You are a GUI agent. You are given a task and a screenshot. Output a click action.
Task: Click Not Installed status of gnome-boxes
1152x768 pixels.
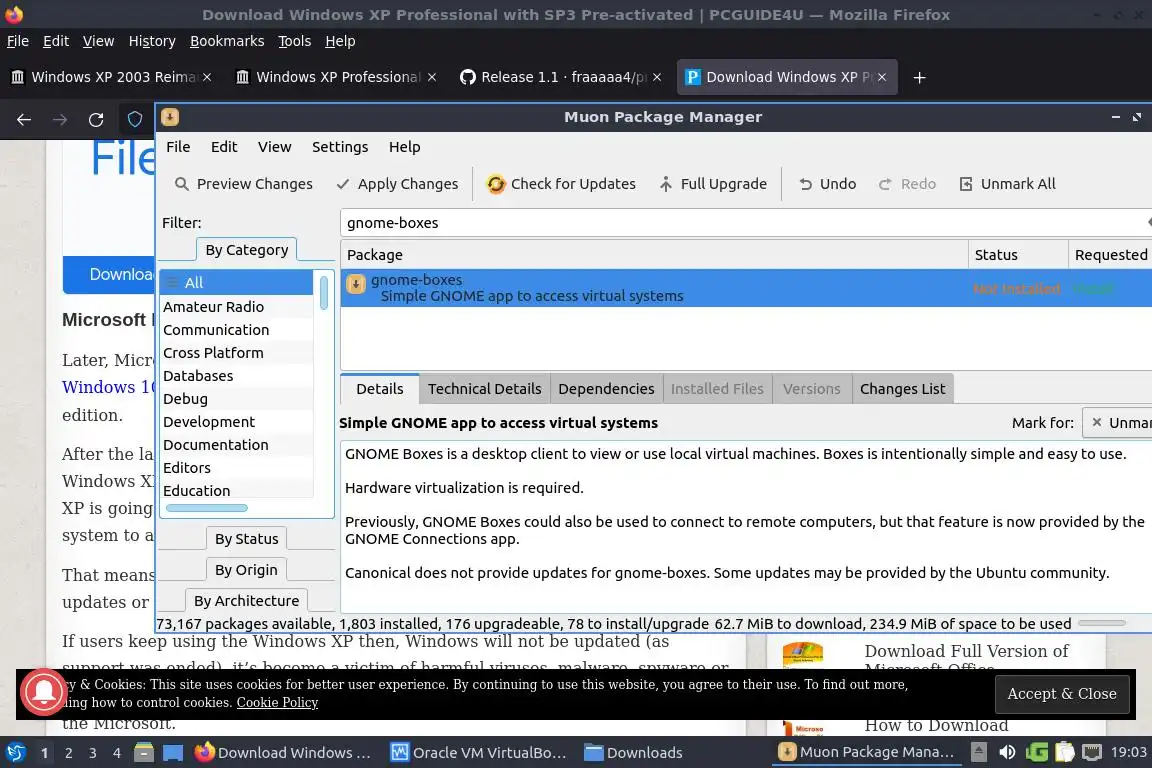(1017, 289)
